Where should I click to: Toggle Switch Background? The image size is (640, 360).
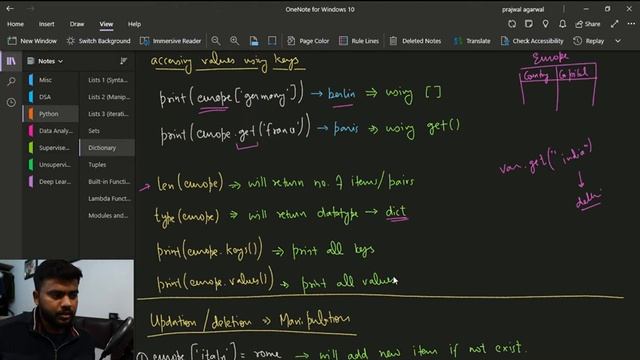click(98, 41)
